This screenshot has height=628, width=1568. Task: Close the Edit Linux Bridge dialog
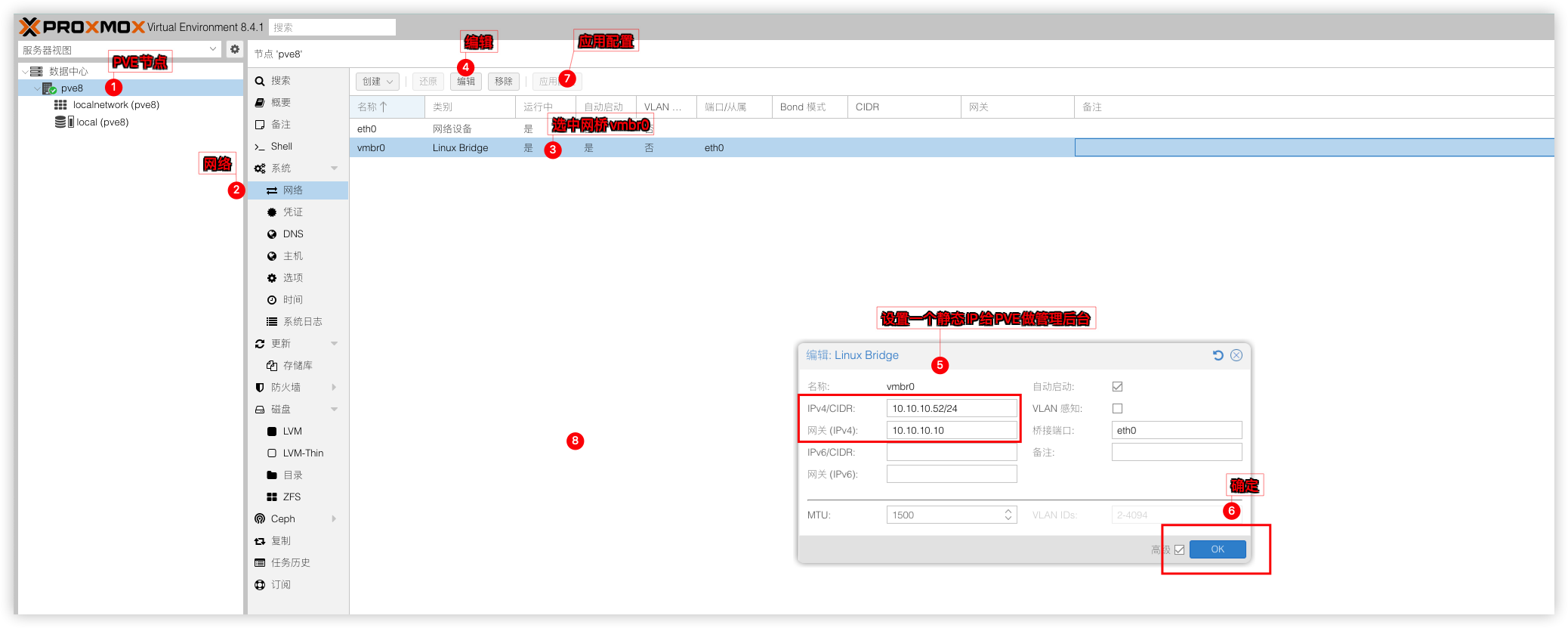pyautogui.click(x=1236, y=355)
